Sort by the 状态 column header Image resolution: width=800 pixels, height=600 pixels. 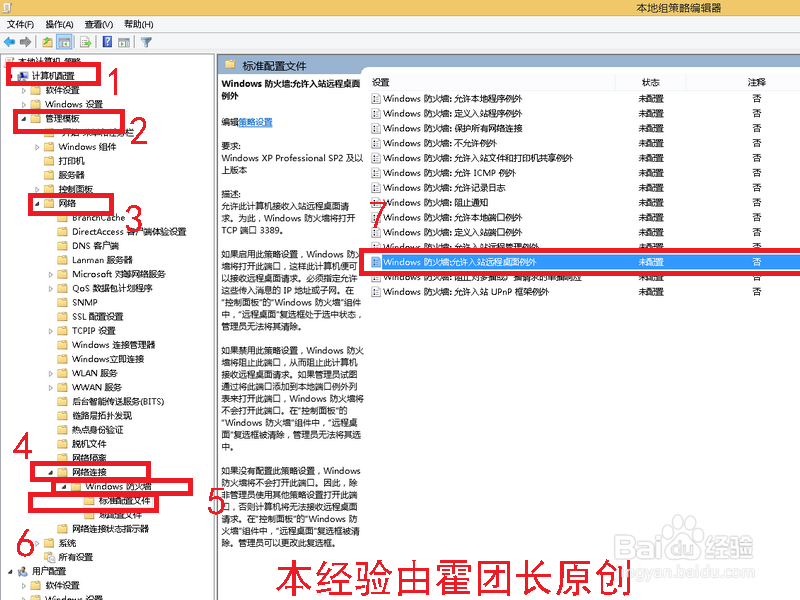(651, 82)
